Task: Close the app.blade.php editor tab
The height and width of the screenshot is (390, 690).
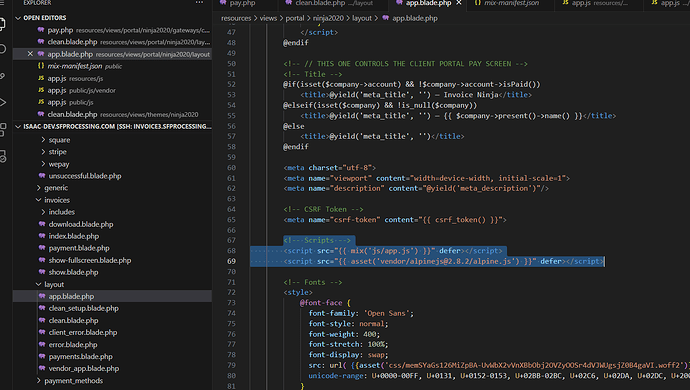Action: coord(459,3)
